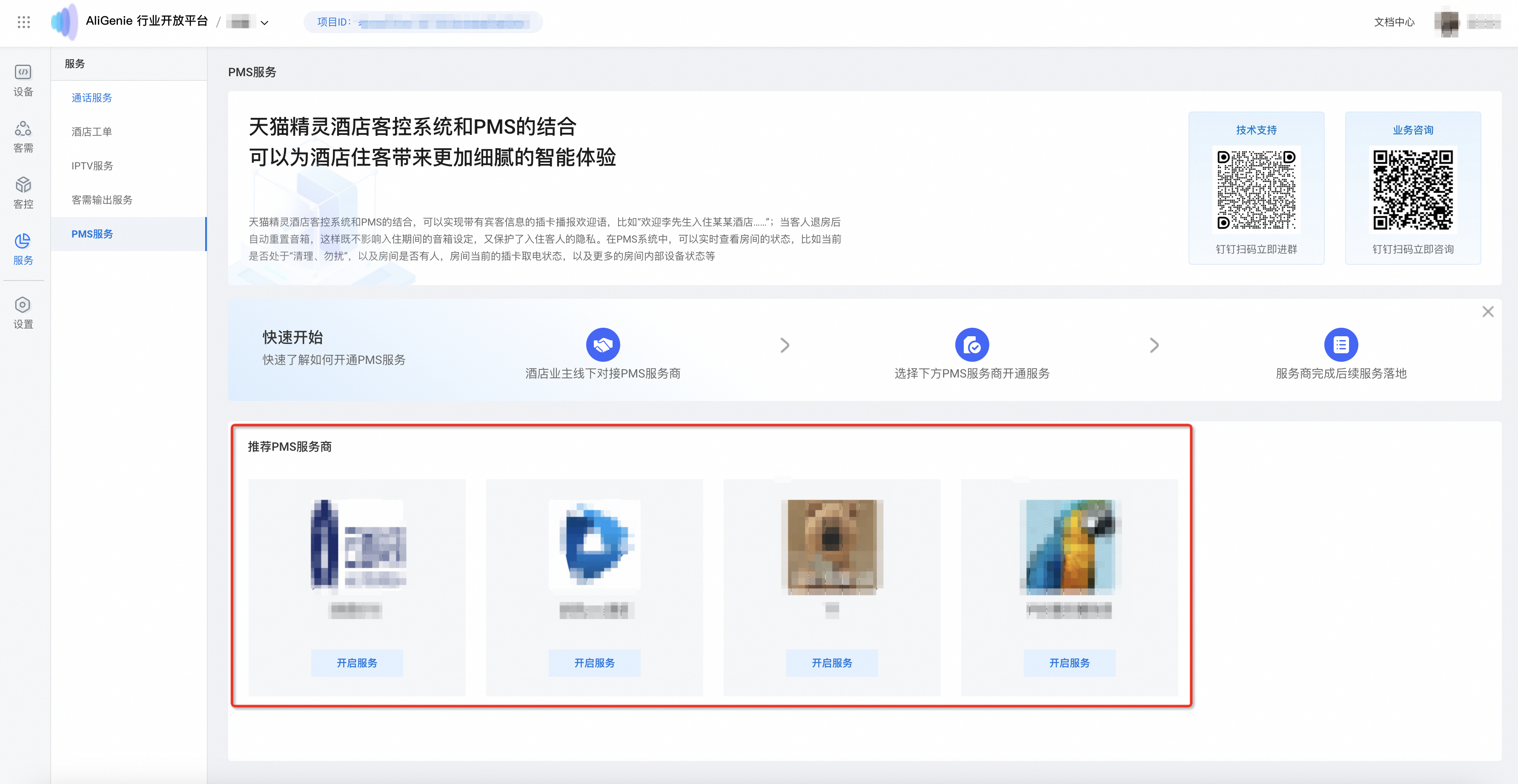The width and height of the screenshot is (1518, 784).
Task: Click 服务 header in sidebar panel
Action: [x=75, y=63]
